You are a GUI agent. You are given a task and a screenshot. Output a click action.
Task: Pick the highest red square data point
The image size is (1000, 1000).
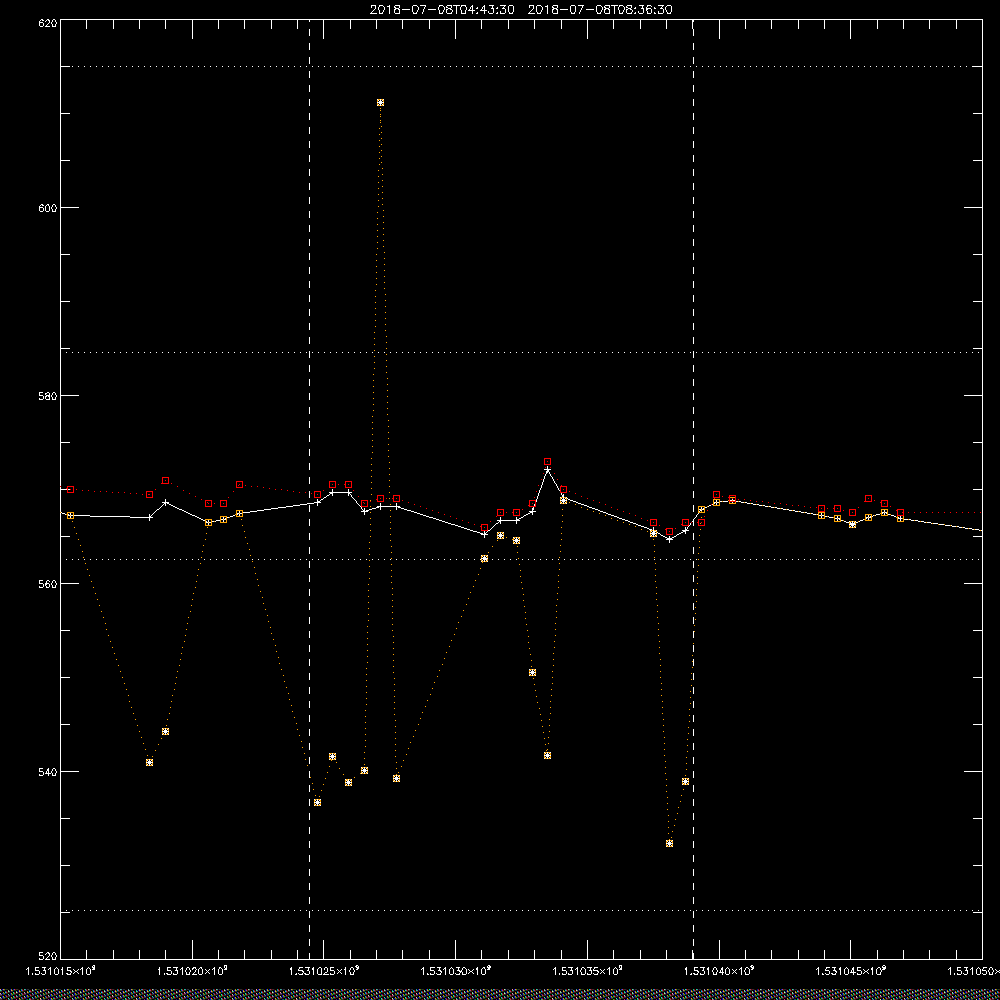click(x=547, y=461)
